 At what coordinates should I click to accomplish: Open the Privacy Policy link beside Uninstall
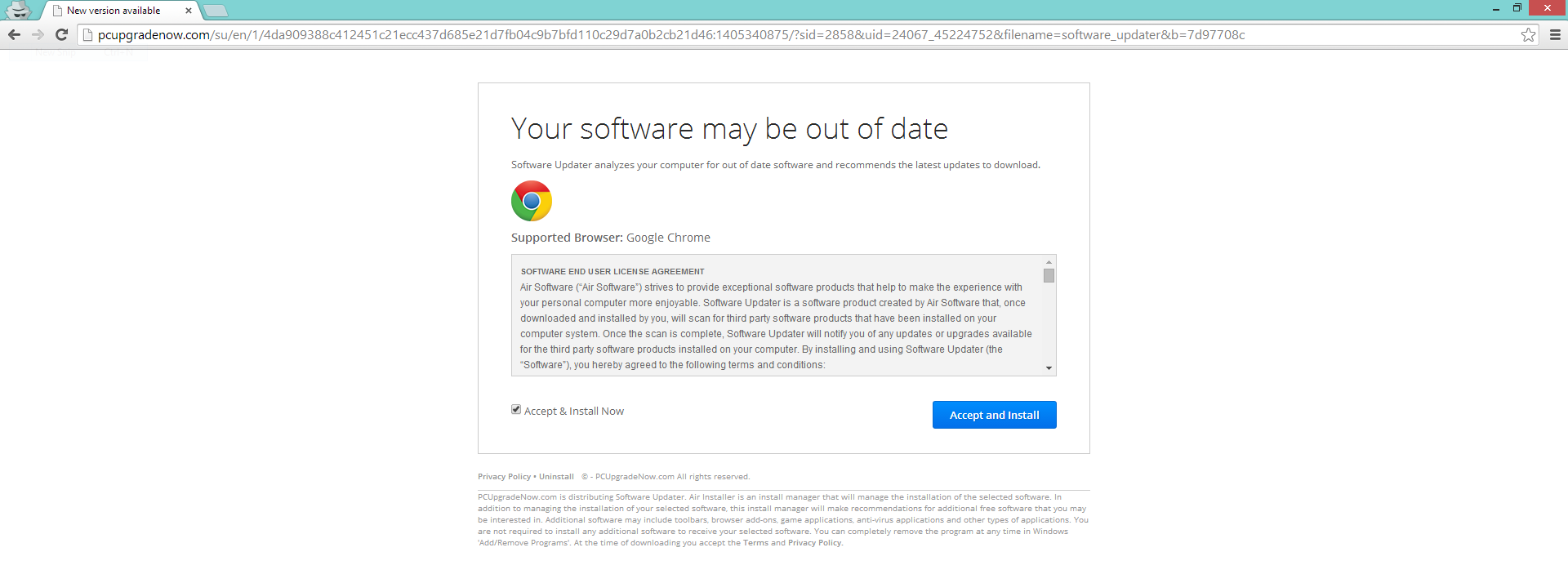pos(504,477)
